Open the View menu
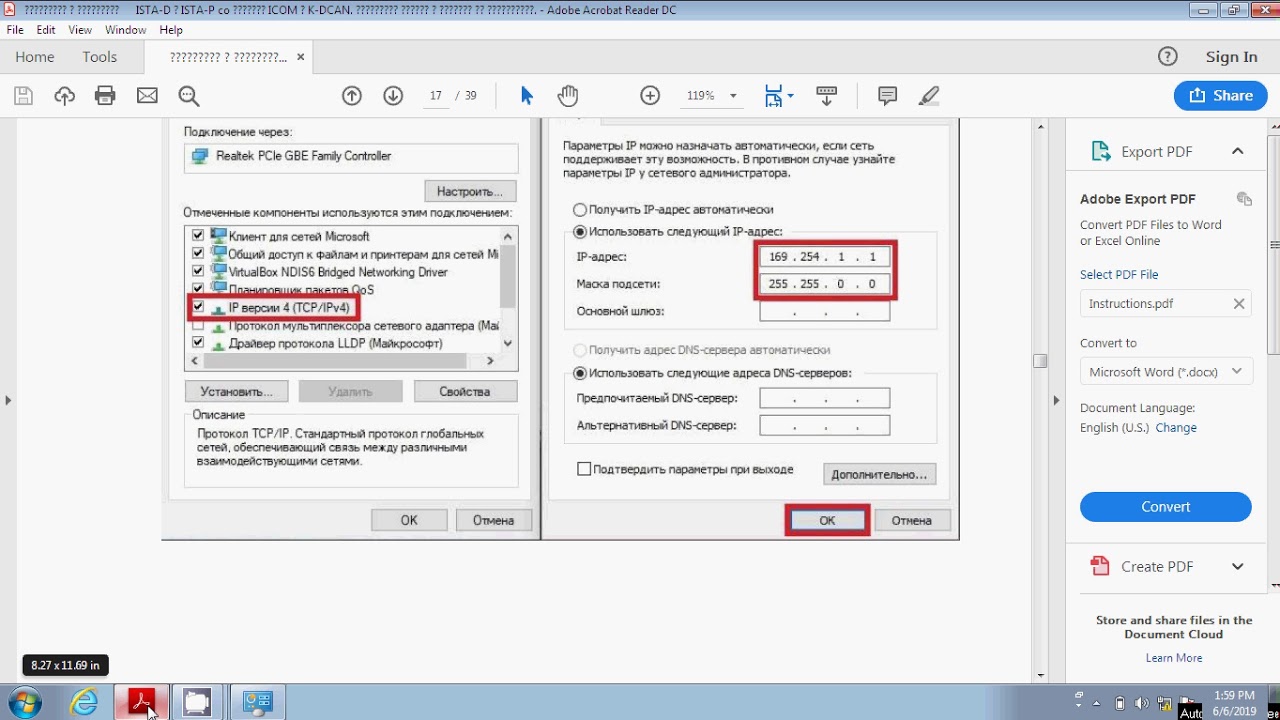This screenshot has width=1280, height=720. coord(80,30)
